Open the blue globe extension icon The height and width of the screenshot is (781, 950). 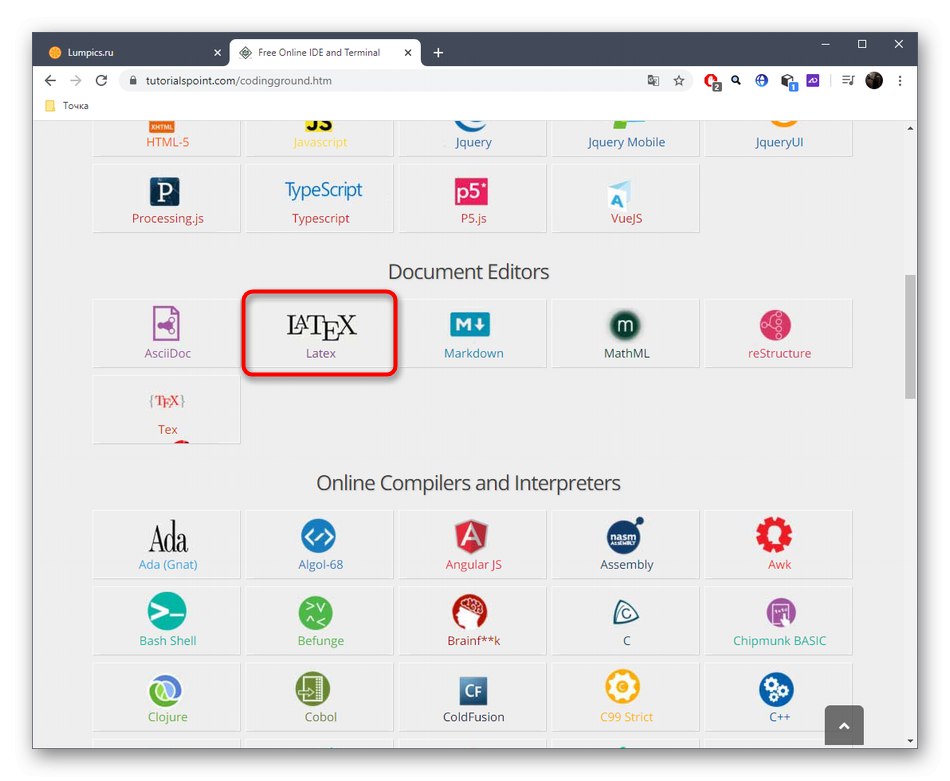point(762,80)
